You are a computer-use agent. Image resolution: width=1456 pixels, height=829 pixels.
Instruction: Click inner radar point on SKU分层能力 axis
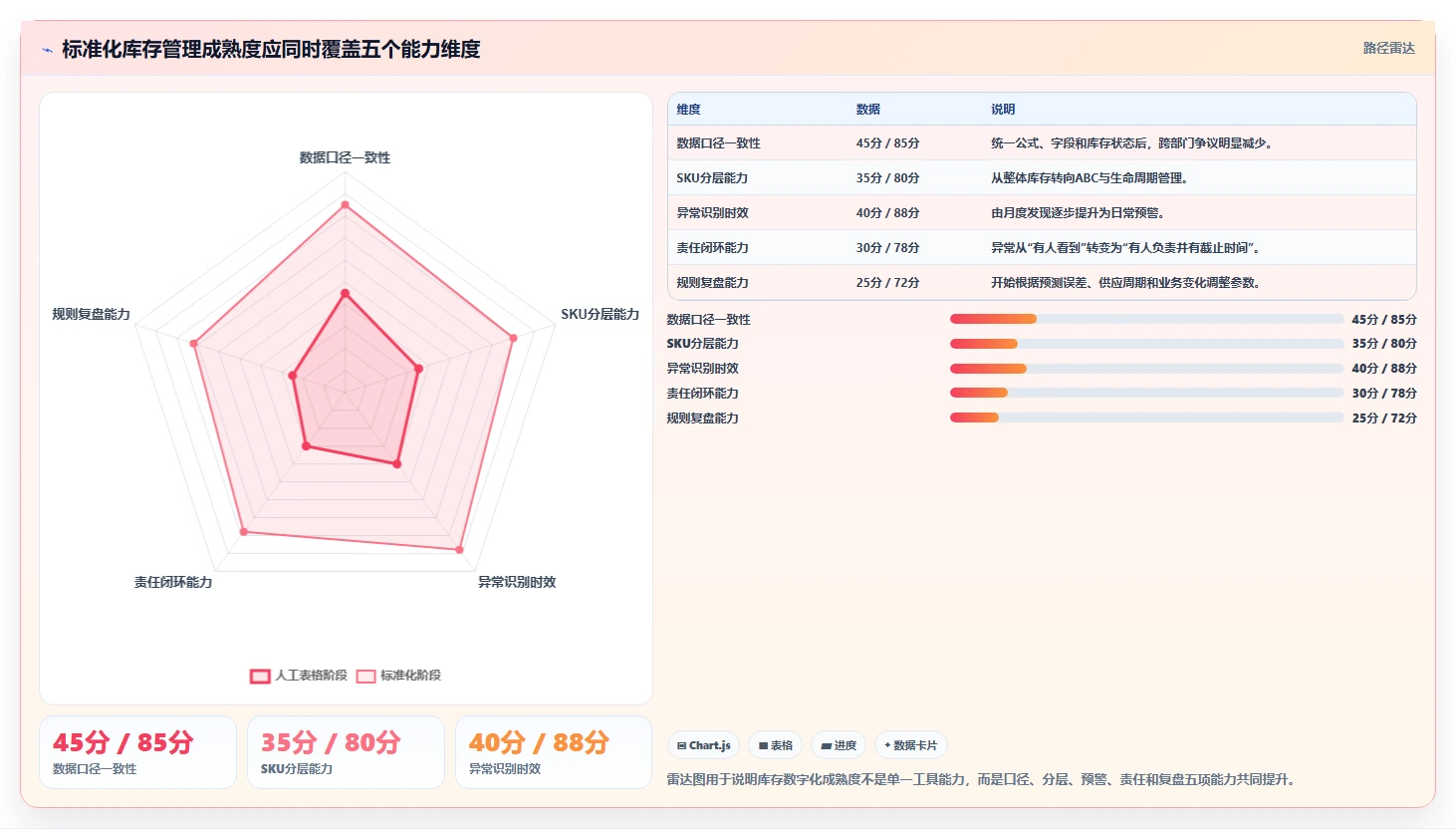pos(419,369)
